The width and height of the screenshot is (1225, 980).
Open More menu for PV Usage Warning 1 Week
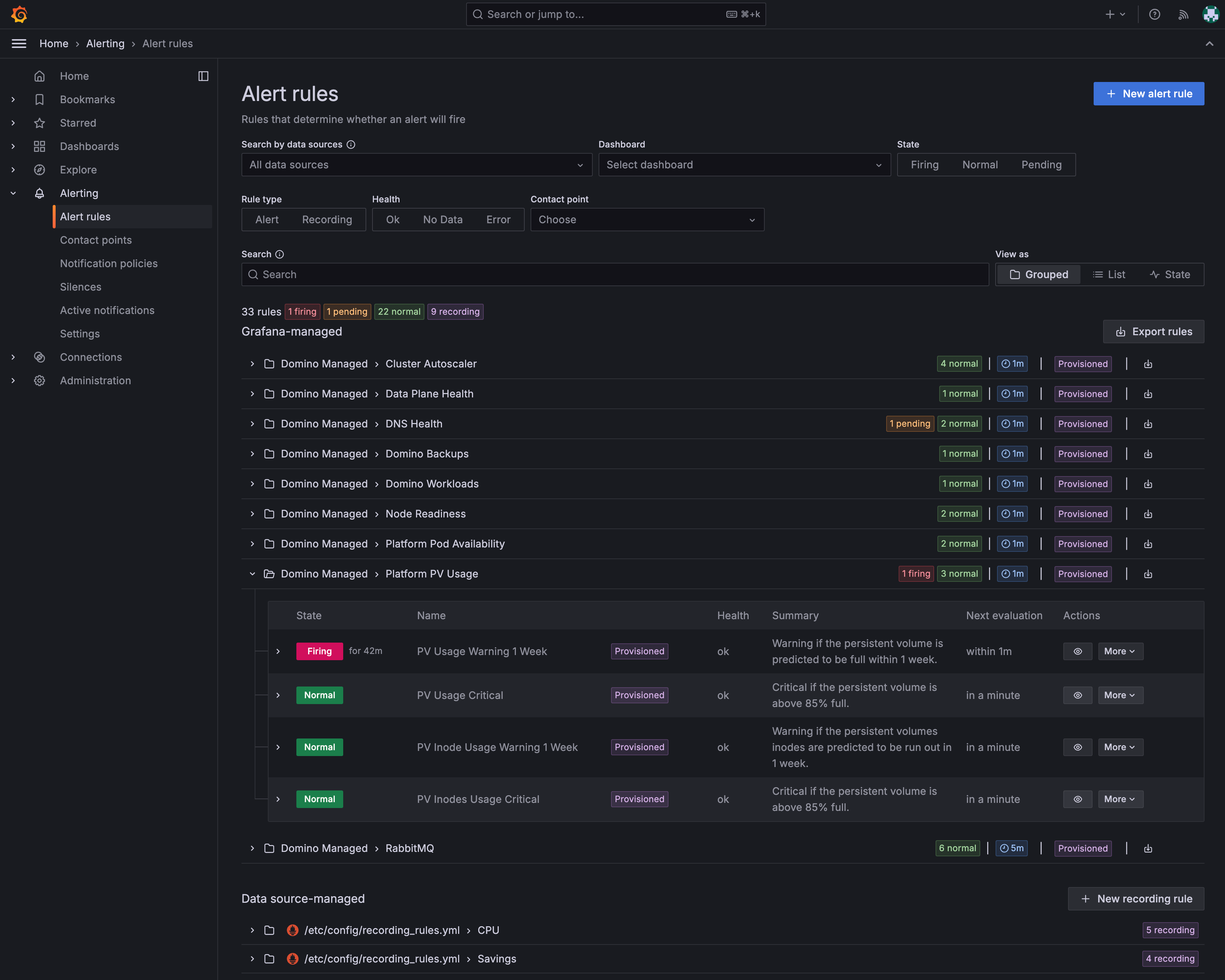click(1120, 652)
